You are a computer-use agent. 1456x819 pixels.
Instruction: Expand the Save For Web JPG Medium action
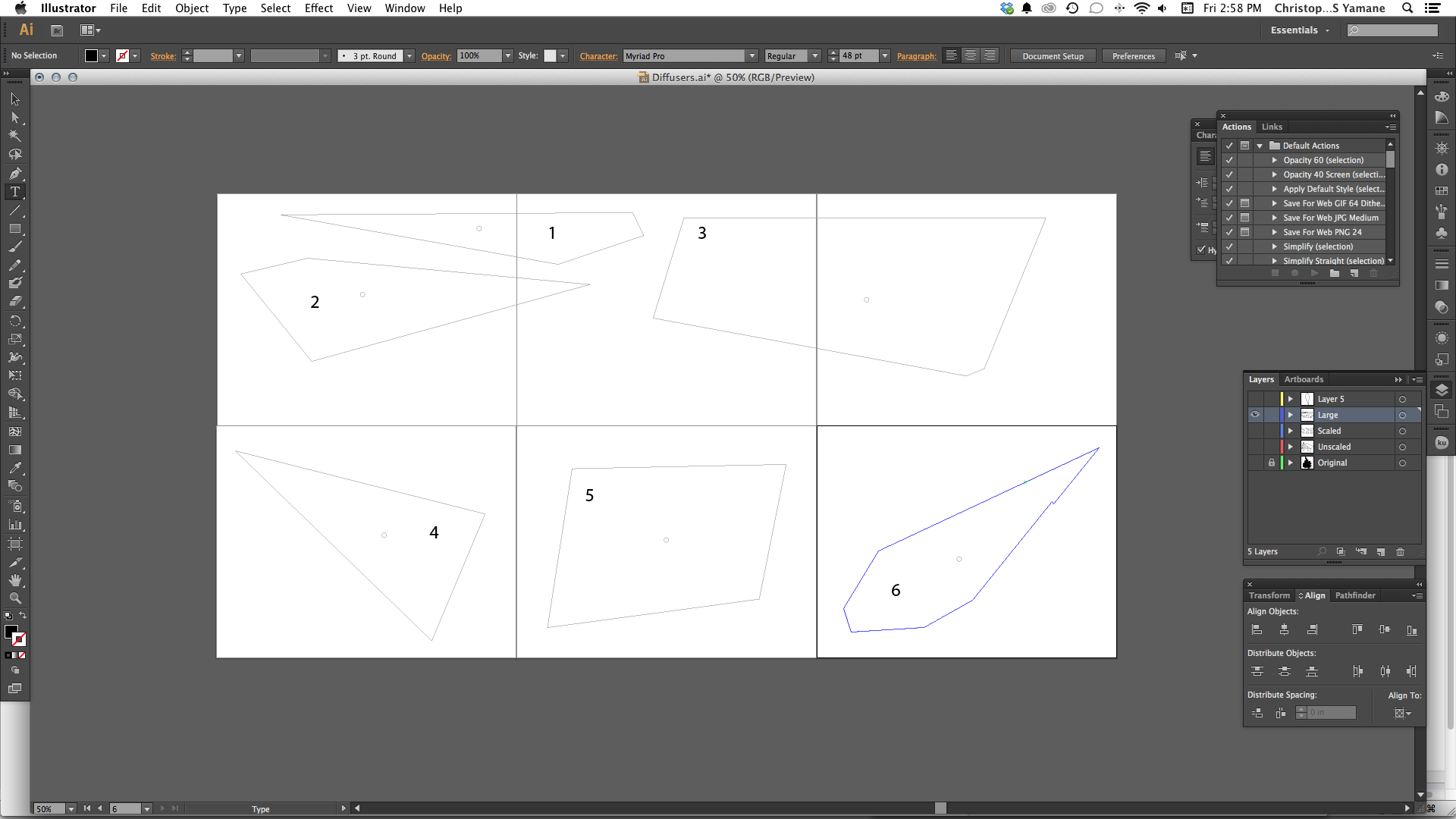tap(1275, 218)
